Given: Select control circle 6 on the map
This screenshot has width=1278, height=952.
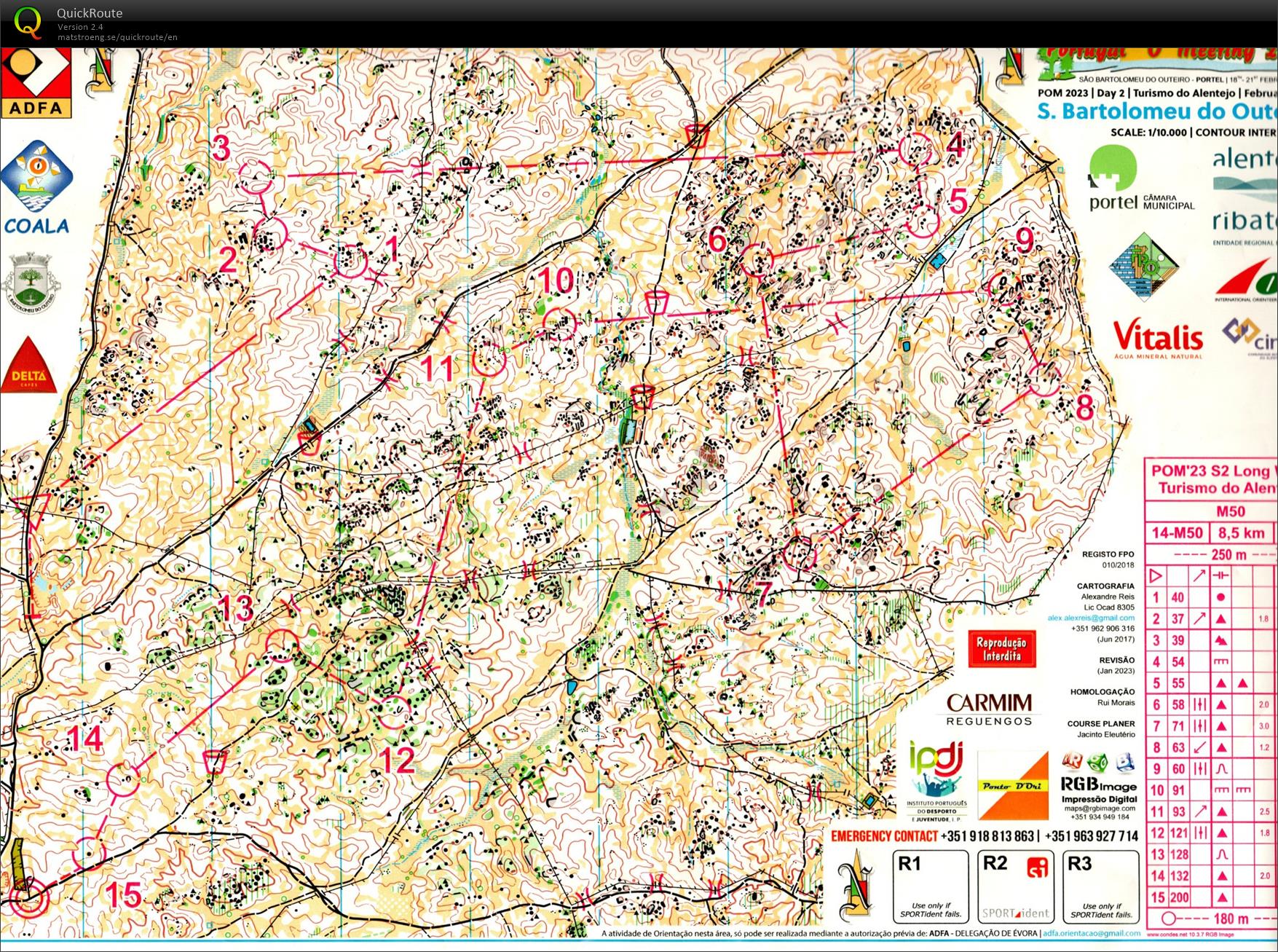Looking at the screenshot, I should 756,260.
